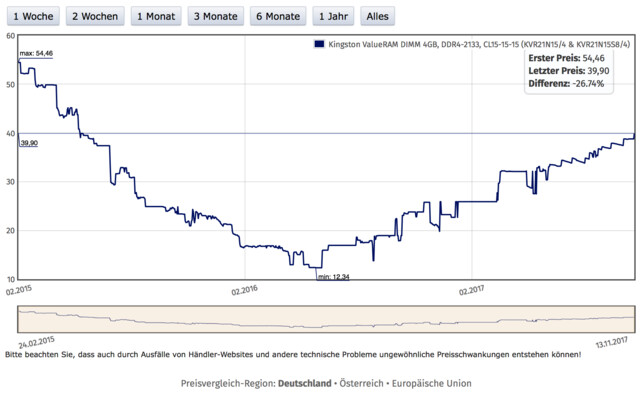Click the dark blue legend color box
This screenshot has height=393, width=640.
click(x=319, y=44)
